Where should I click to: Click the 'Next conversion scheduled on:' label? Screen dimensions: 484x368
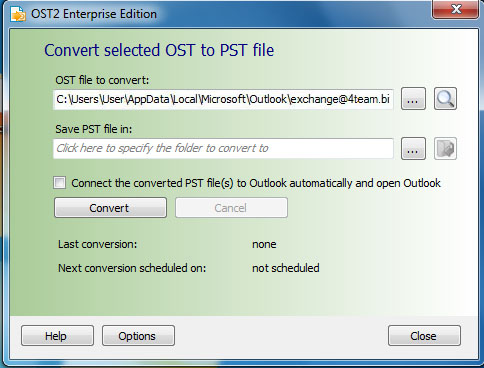(132, 268)
